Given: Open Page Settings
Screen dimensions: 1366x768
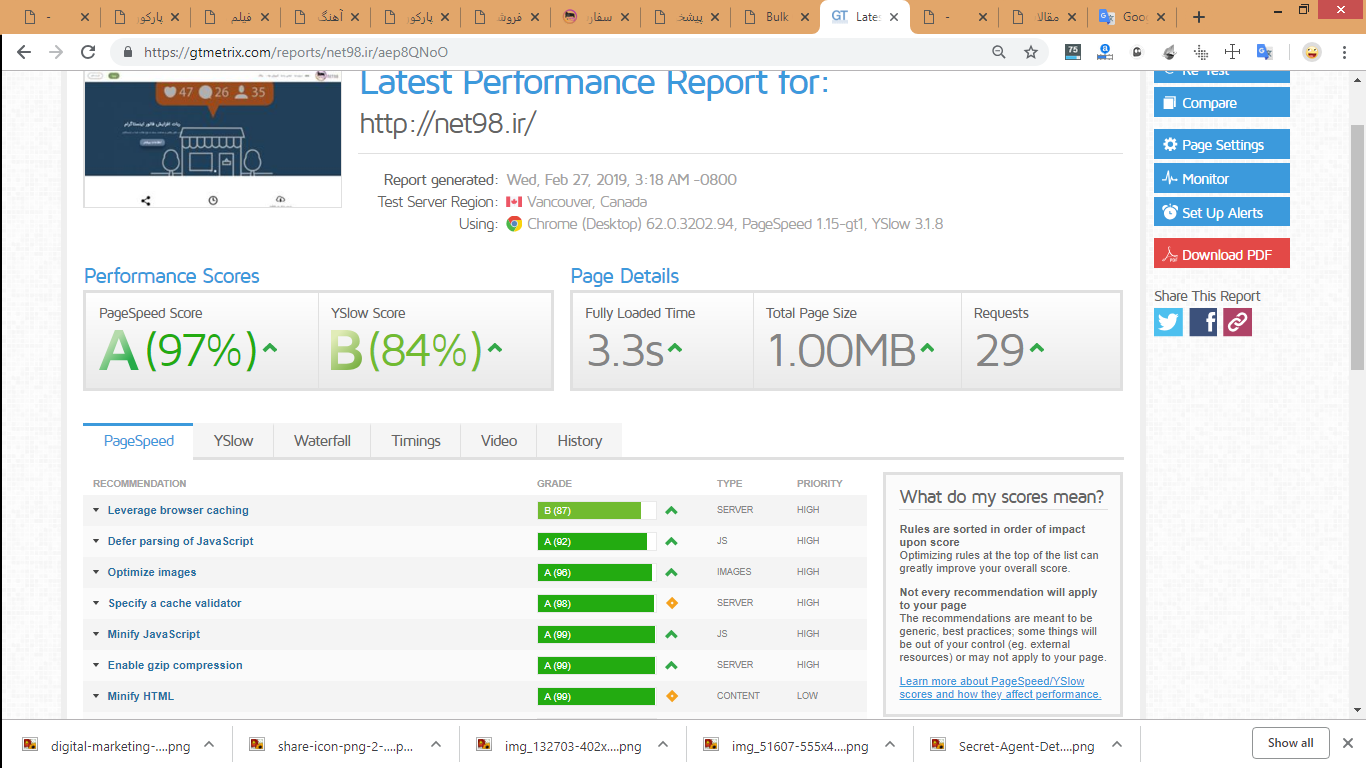Looking at the screenshot, I should (1221, 145).
